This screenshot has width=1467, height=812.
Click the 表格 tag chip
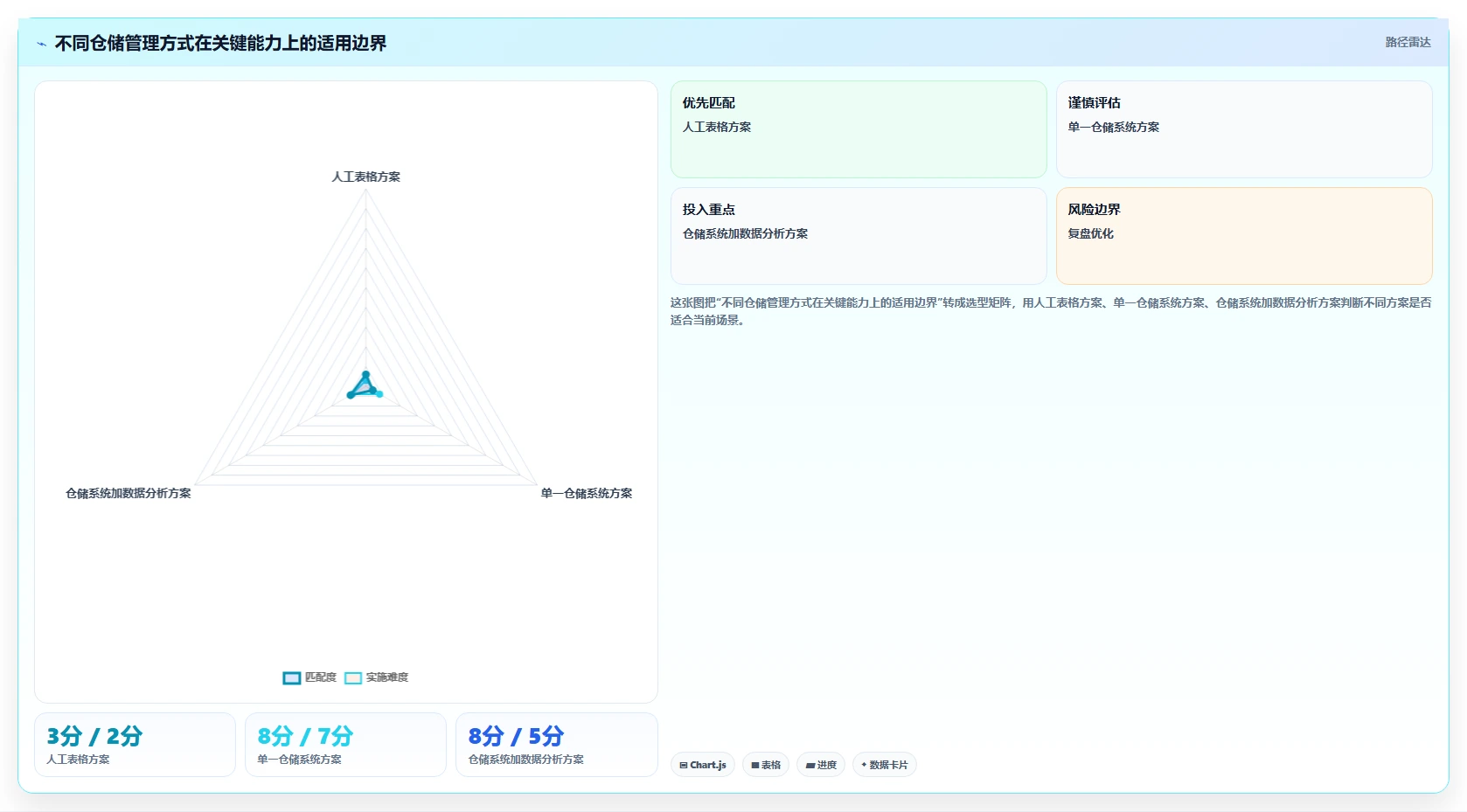[766, 765]
